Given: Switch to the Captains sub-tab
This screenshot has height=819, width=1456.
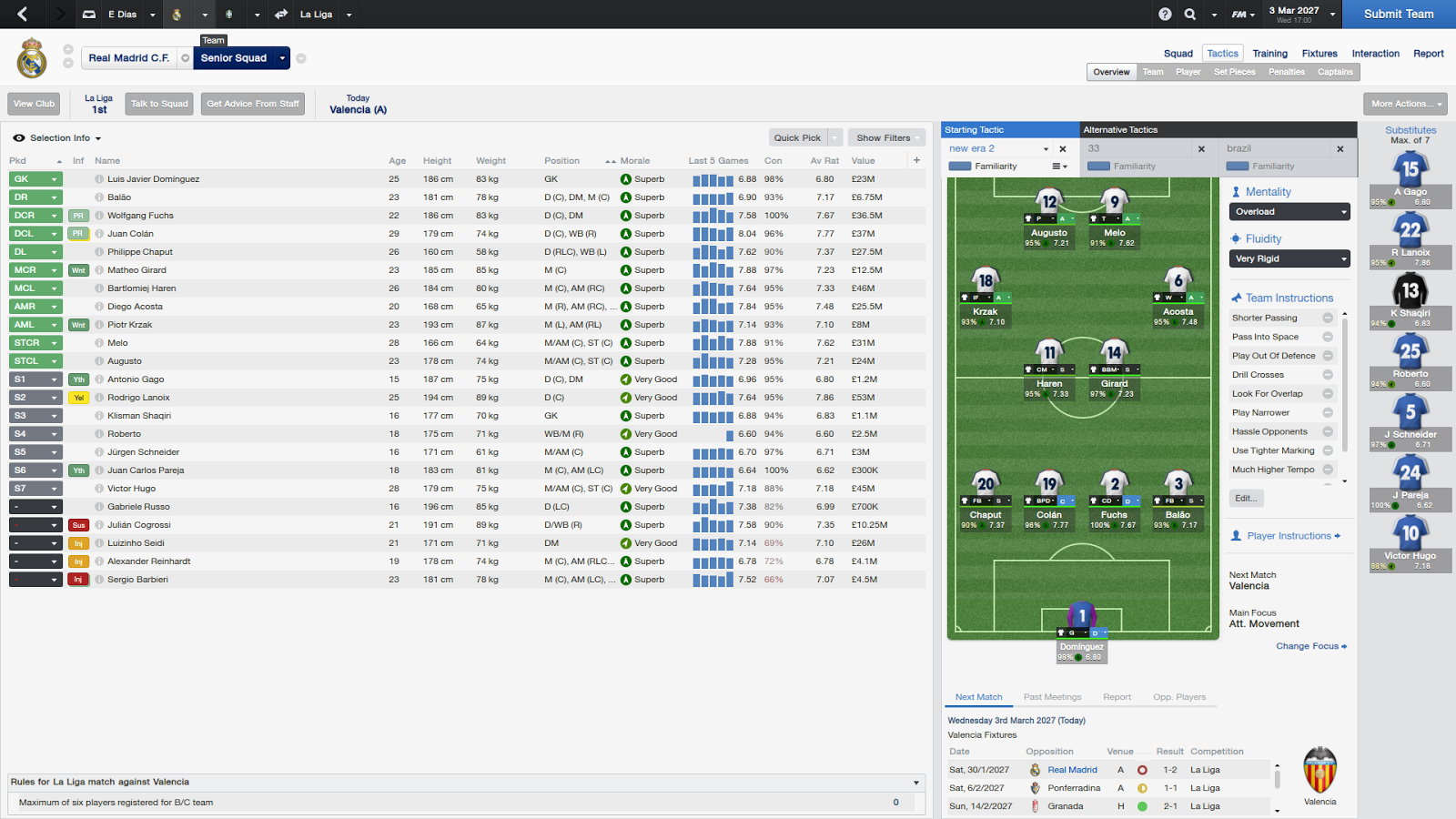Looking at the screenshot, I should [x=1335, y=72].
